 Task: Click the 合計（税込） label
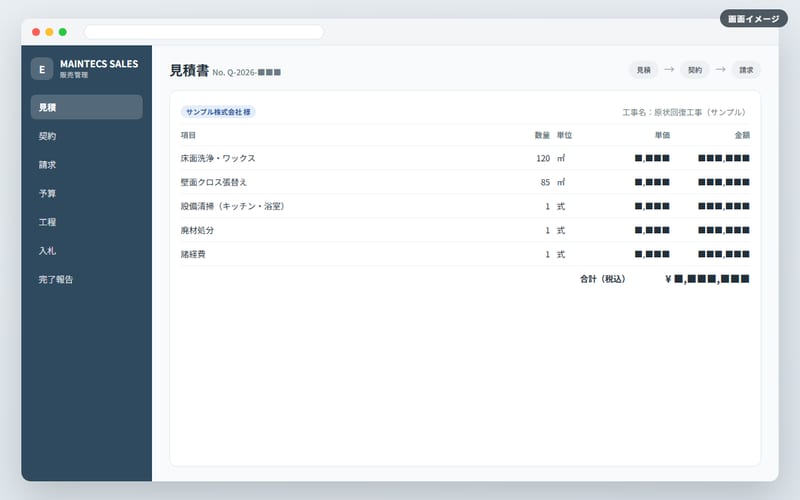pos(604,279)
